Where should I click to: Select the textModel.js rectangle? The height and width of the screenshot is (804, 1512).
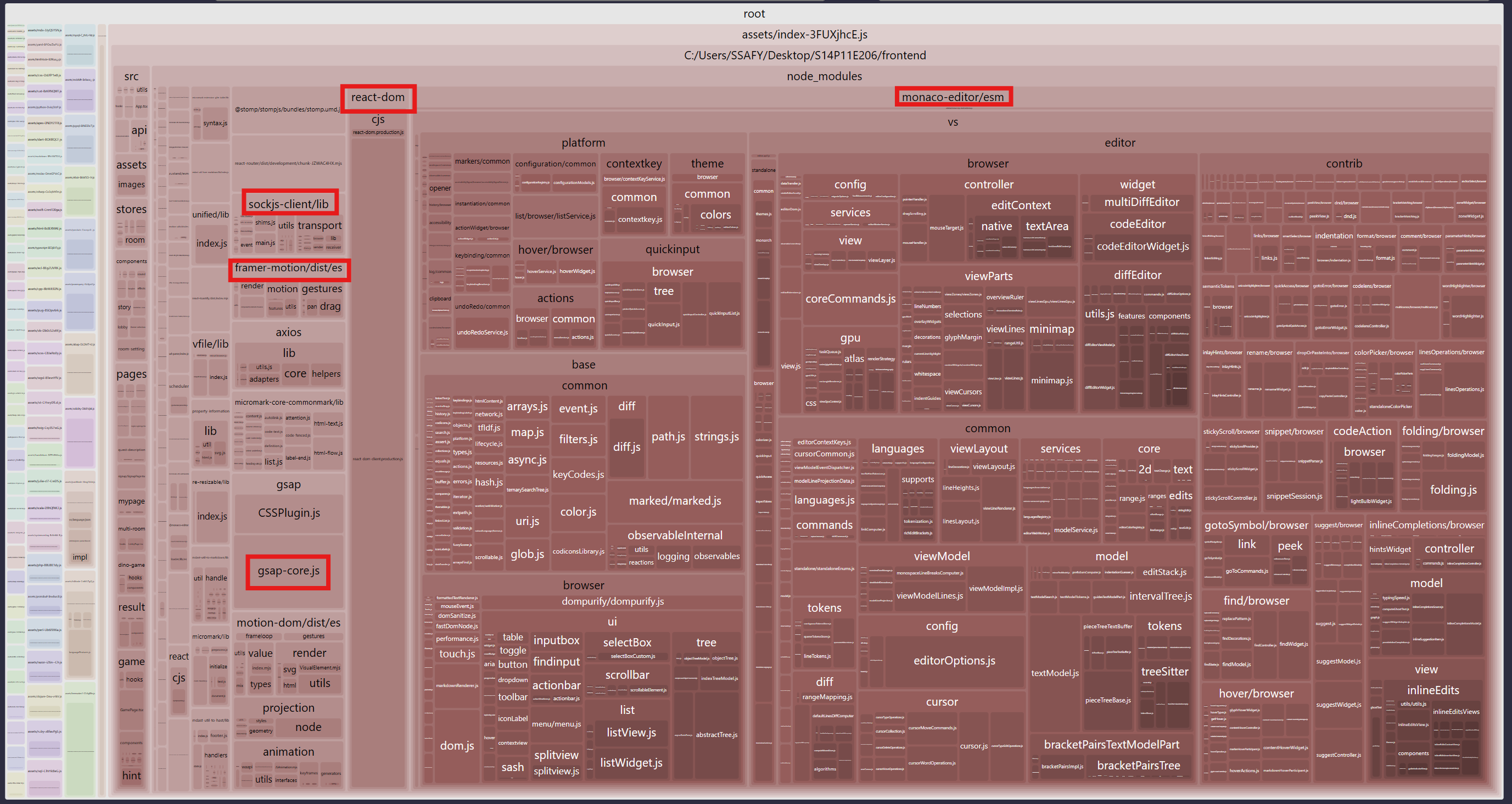(x=1055, y=673)
